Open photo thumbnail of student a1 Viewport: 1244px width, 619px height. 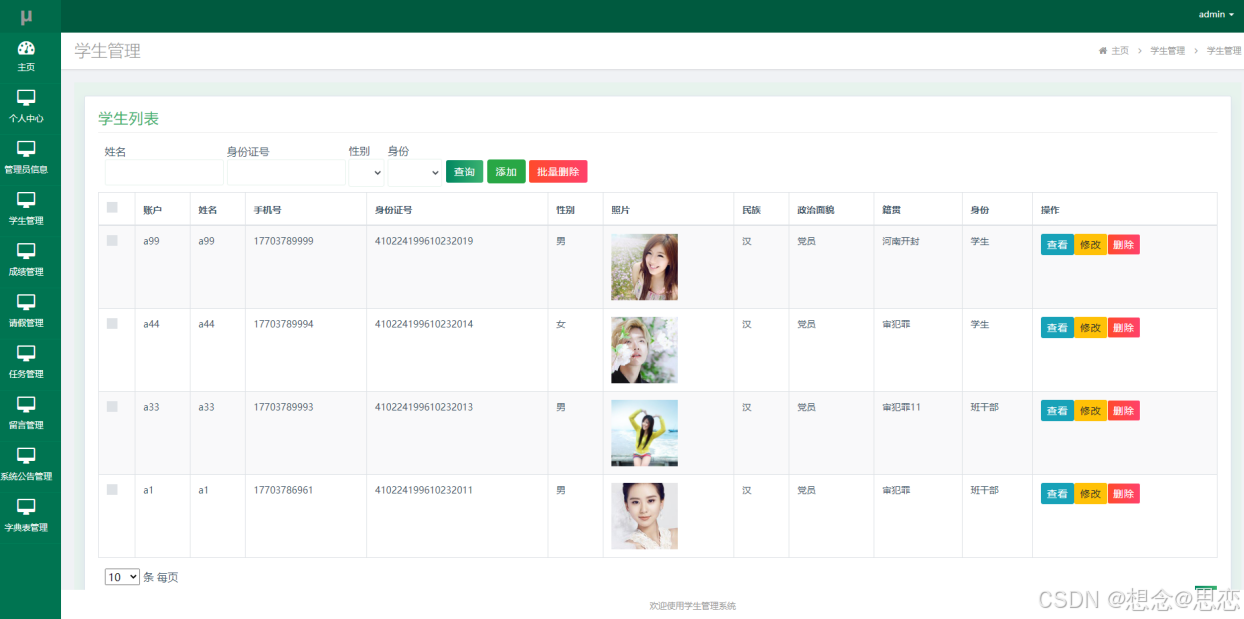coord(644,516)
